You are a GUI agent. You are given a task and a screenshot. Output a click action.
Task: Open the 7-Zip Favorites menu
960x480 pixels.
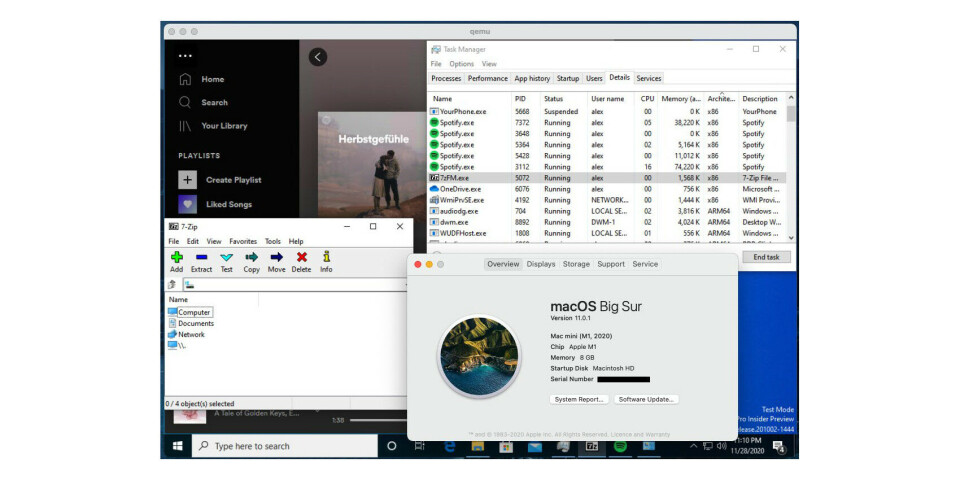tap(243, 241)
